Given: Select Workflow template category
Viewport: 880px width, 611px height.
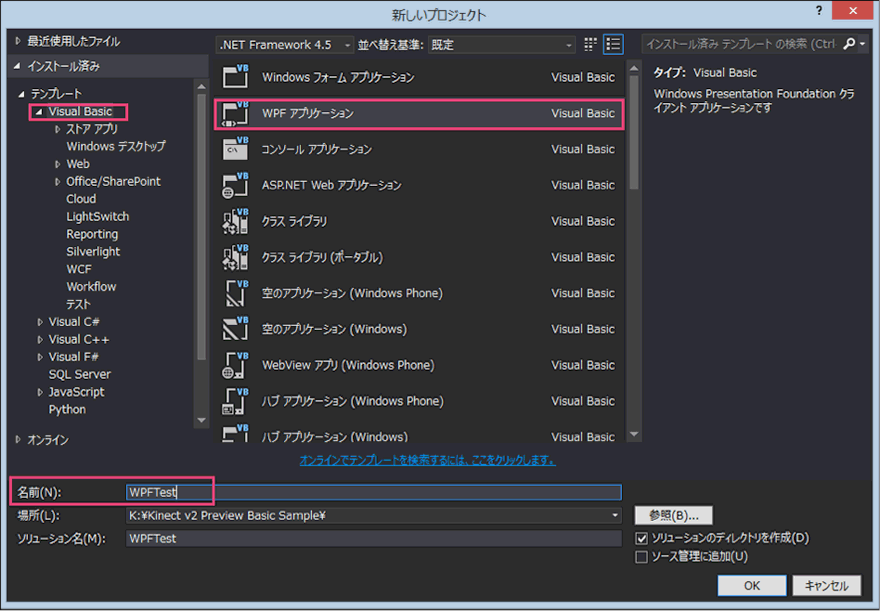Looking at the screenshot, I should pos(91,287).
